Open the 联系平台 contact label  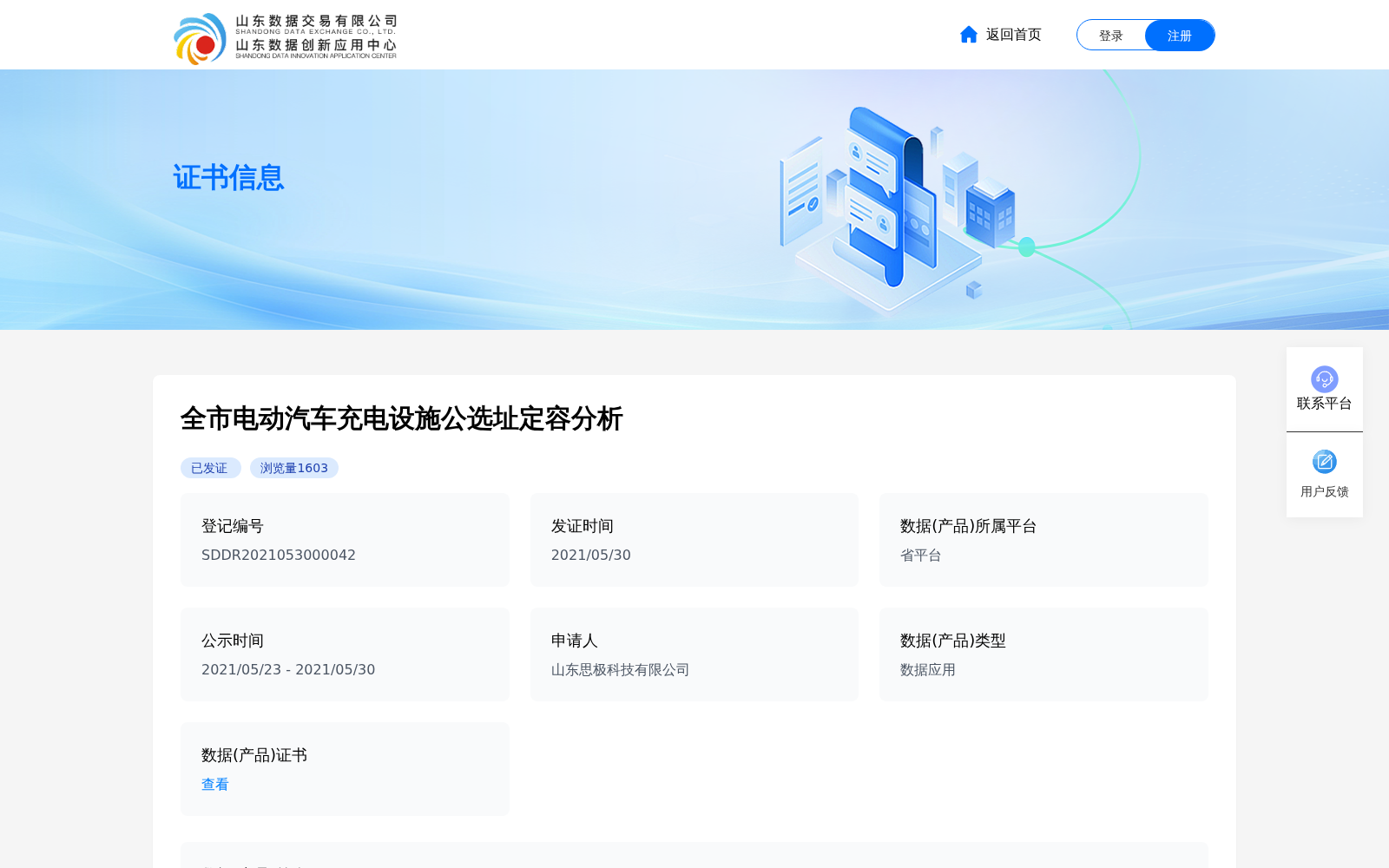(x=1325, y=404)
